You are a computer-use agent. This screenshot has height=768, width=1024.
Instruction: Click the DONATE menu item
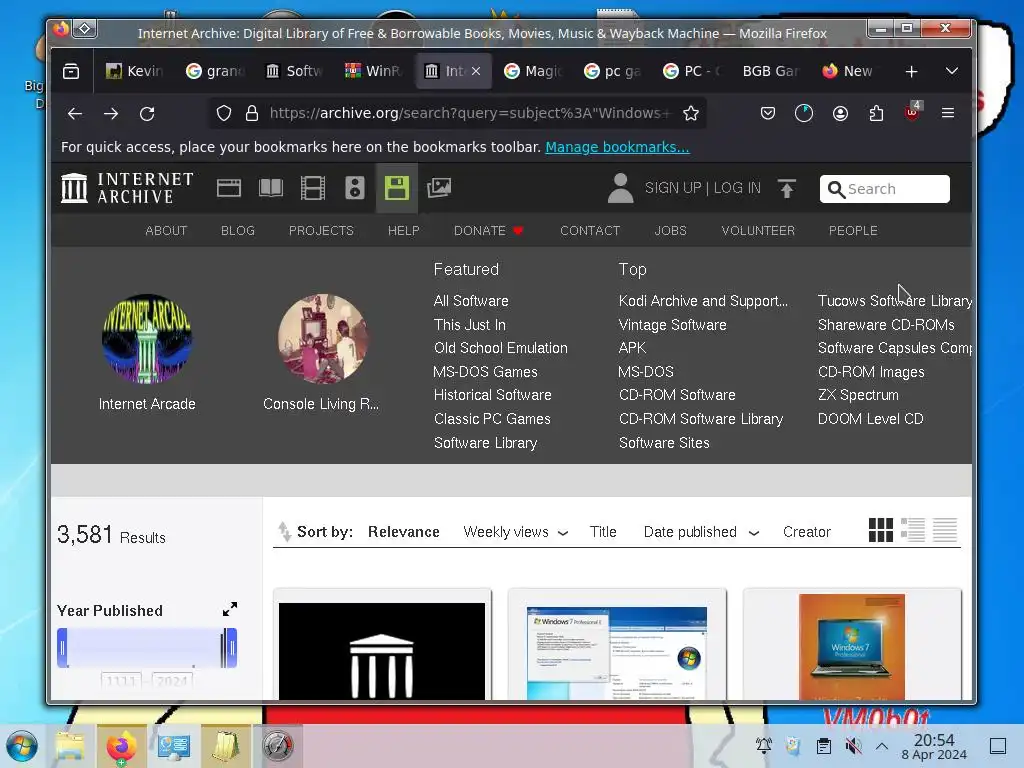[x=489, y=231]
